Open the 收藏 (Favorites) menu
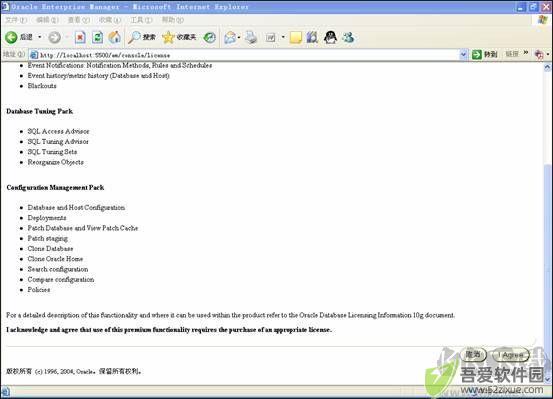 [110, 20]
